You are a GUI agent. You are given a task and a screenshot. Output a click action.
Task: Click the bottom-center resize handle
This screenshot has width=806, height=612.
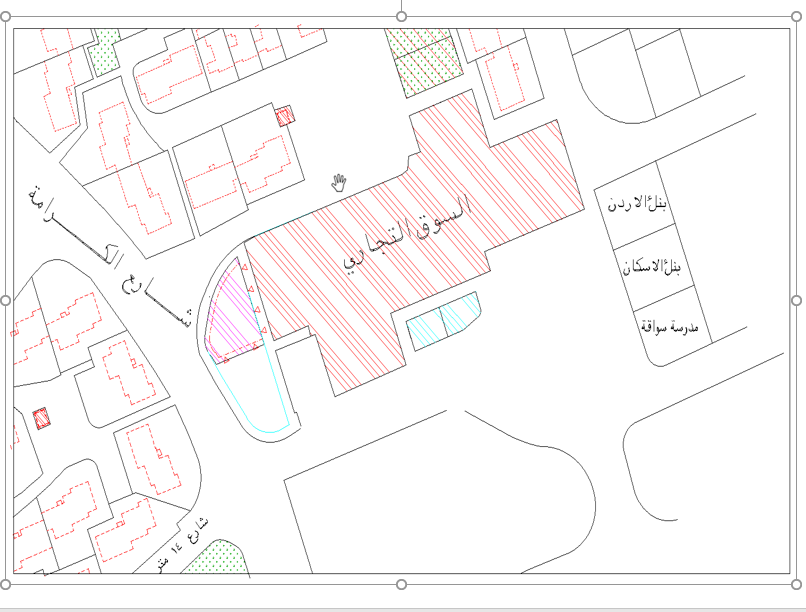pos(401,584)
